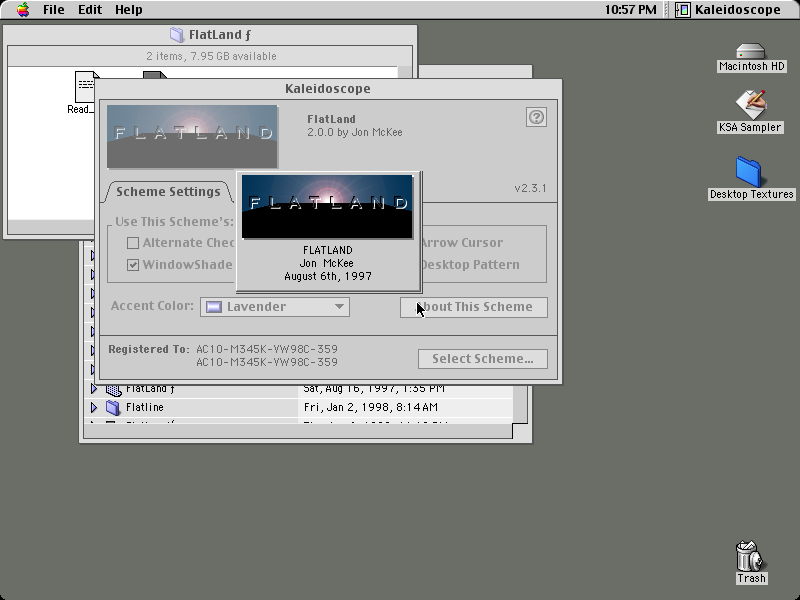Expand the Flatline folder triangle
Screen dimensions: 800x600
94,407
